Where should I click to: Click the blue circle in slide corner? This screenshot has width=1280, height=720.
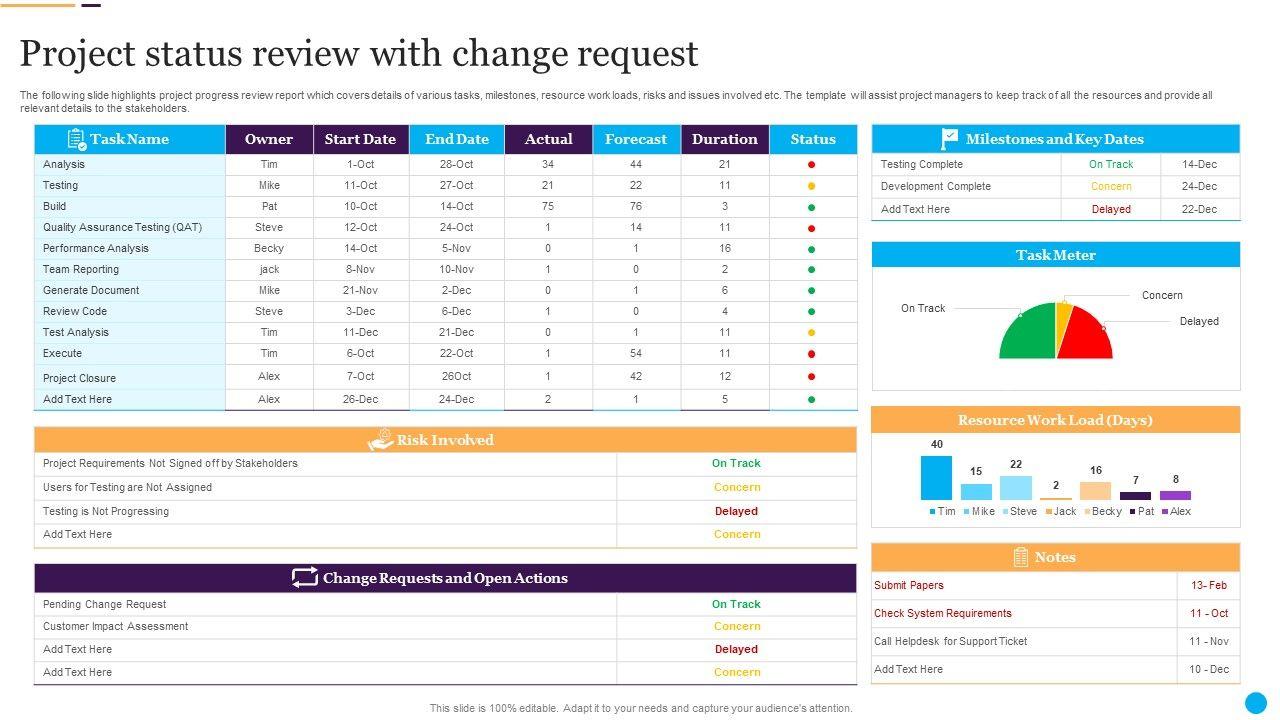pyautogui.click(x=1256, y=702)
